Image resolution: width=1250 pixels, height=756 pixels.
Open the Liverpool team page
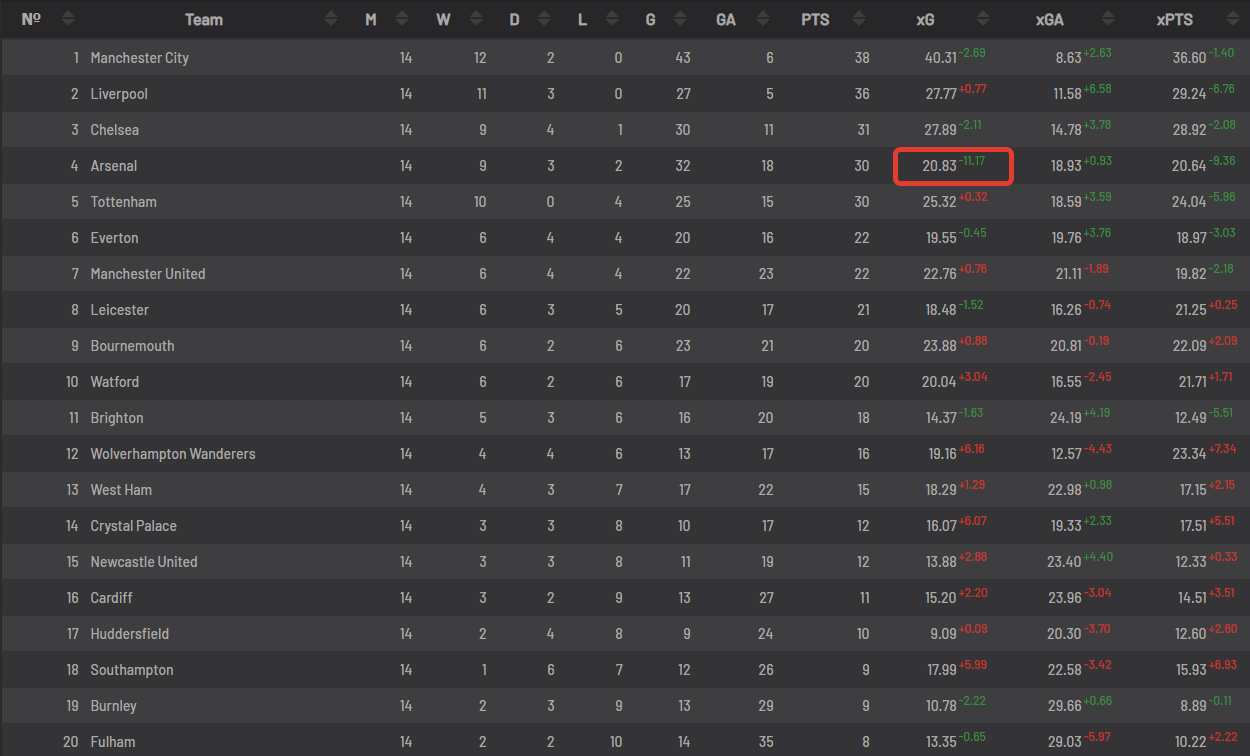[119, 94]
